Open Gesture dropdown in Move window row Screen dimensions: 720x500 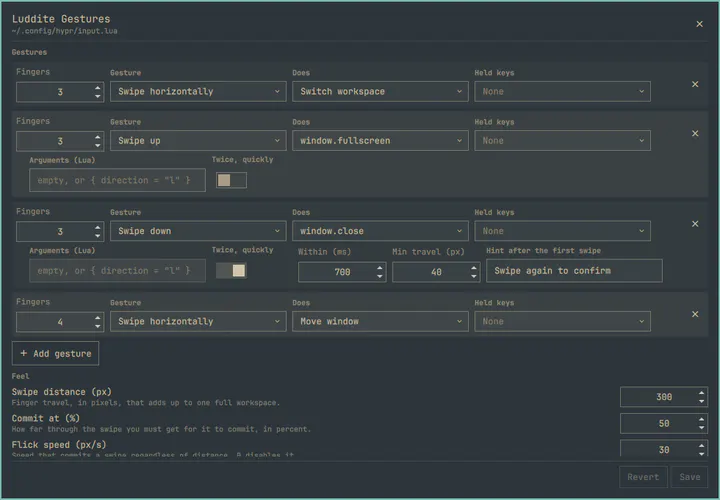198,321
